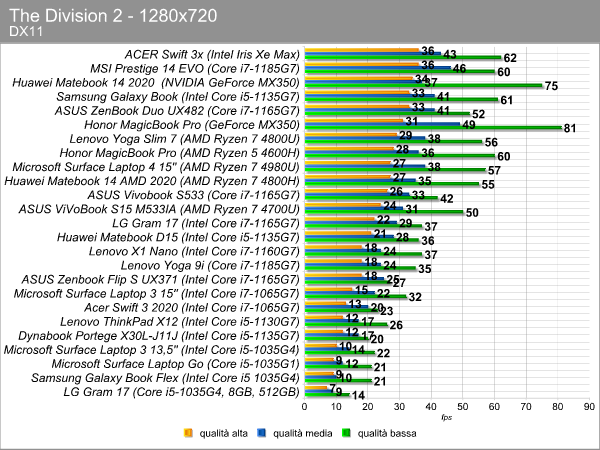This screenshot has width=600, height=450.
Task: Select the 'MSI Prestige 14 EVO' row label
Action: (x=195, y=68)
